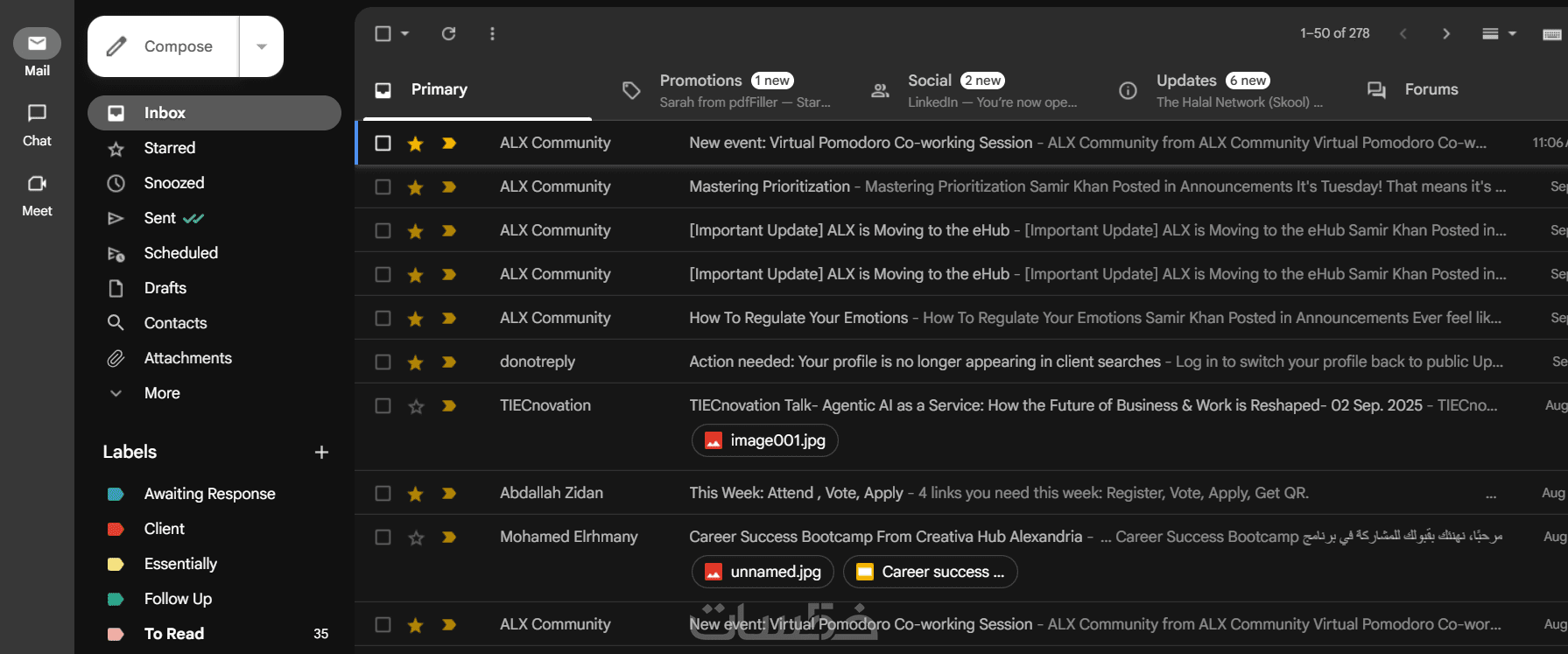Select the Abdallah Zidan email checkbox
This screenshot has width=1568, height=654.
[x=383, y=493]
